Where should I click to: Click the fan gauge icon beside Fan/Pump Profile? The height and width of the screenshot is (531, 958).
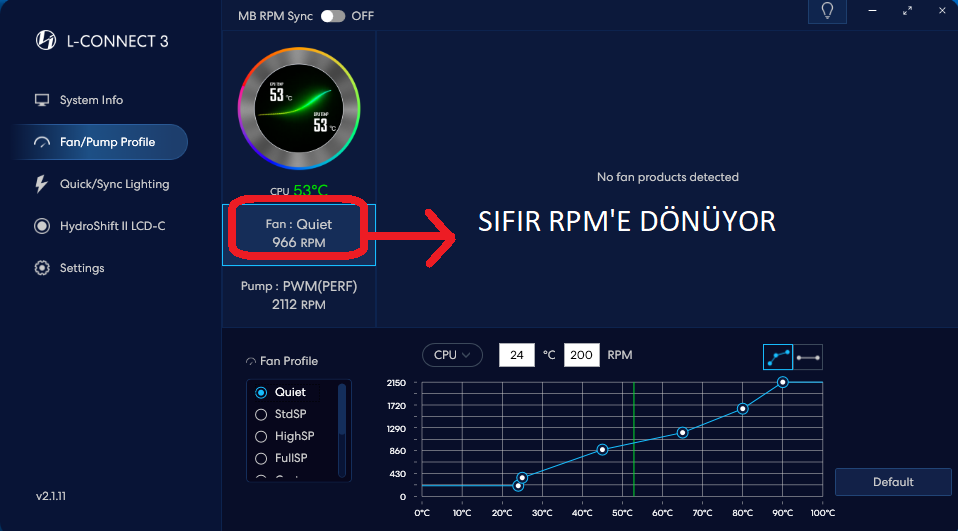[x=42, y=142]
